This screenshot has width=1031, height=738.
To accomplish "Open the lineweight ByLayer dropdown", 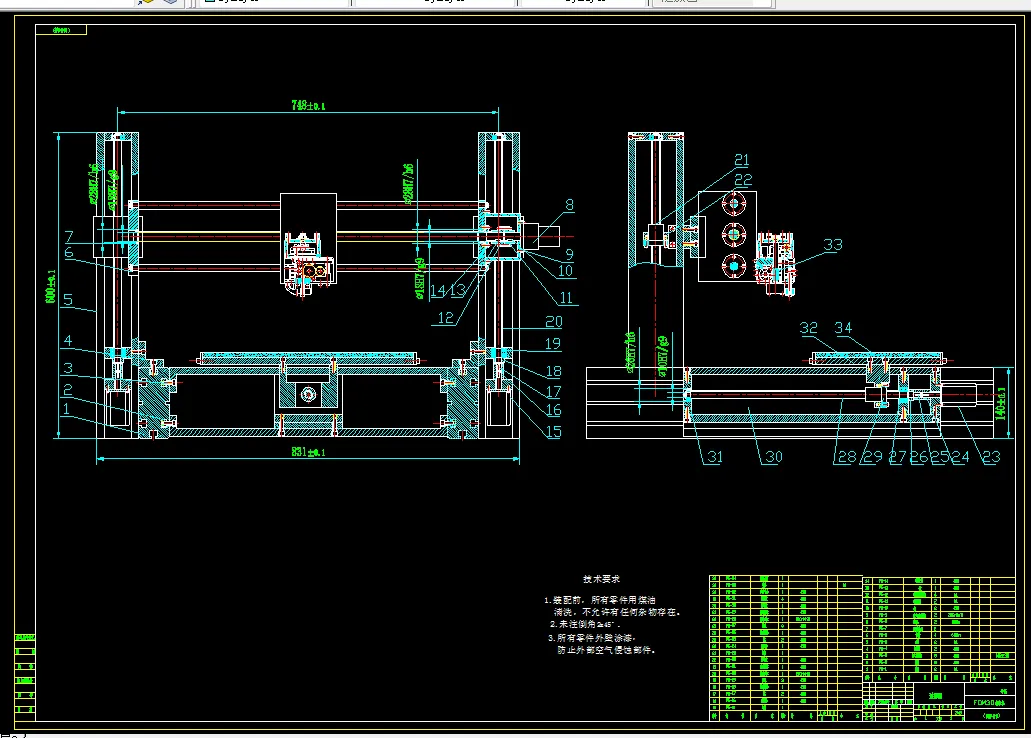I will click(585, 2).
